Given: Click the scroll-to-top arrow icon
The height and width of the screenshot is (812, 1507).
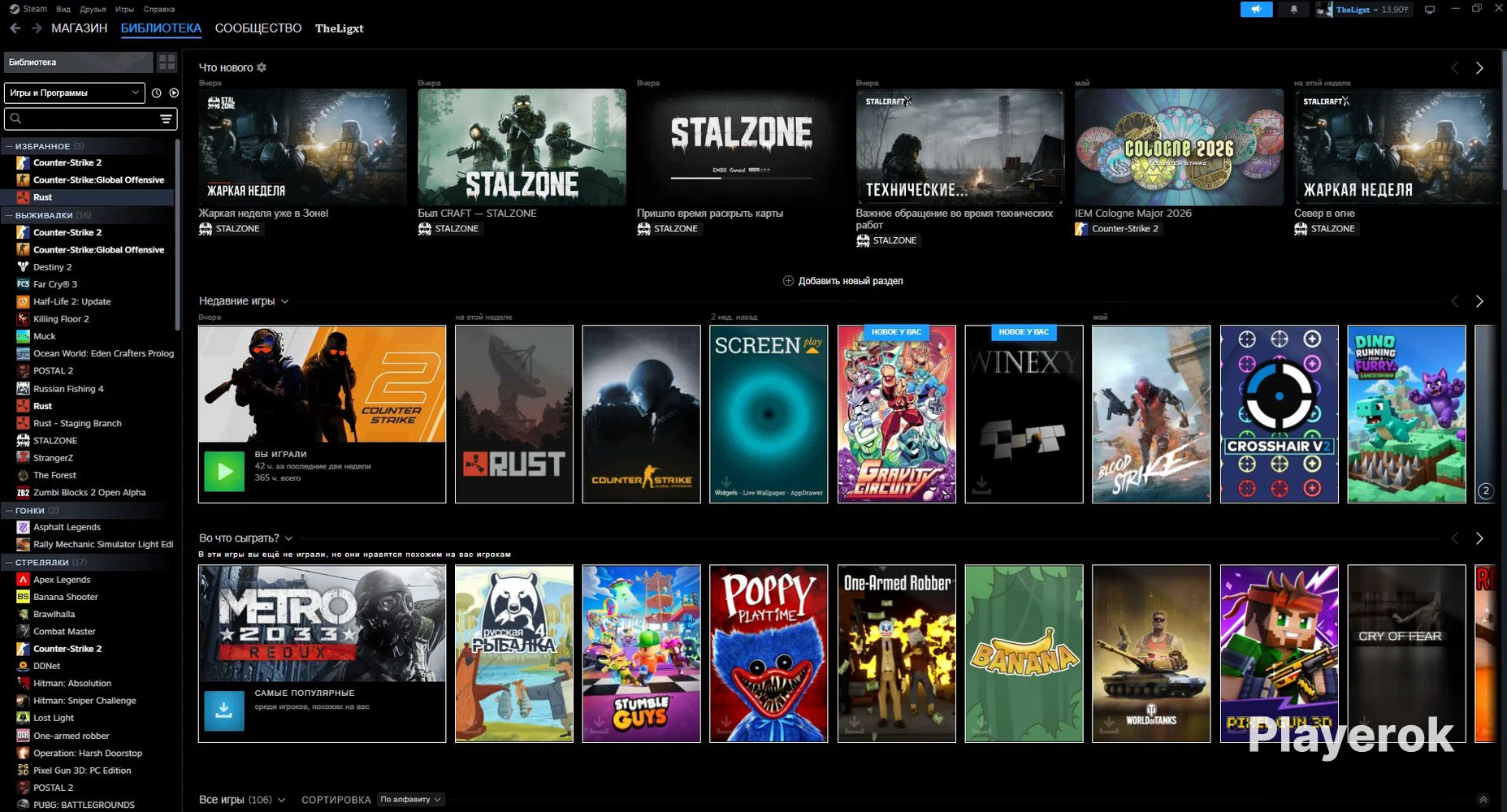Looking at the screenshot, I should (1483, 800).
